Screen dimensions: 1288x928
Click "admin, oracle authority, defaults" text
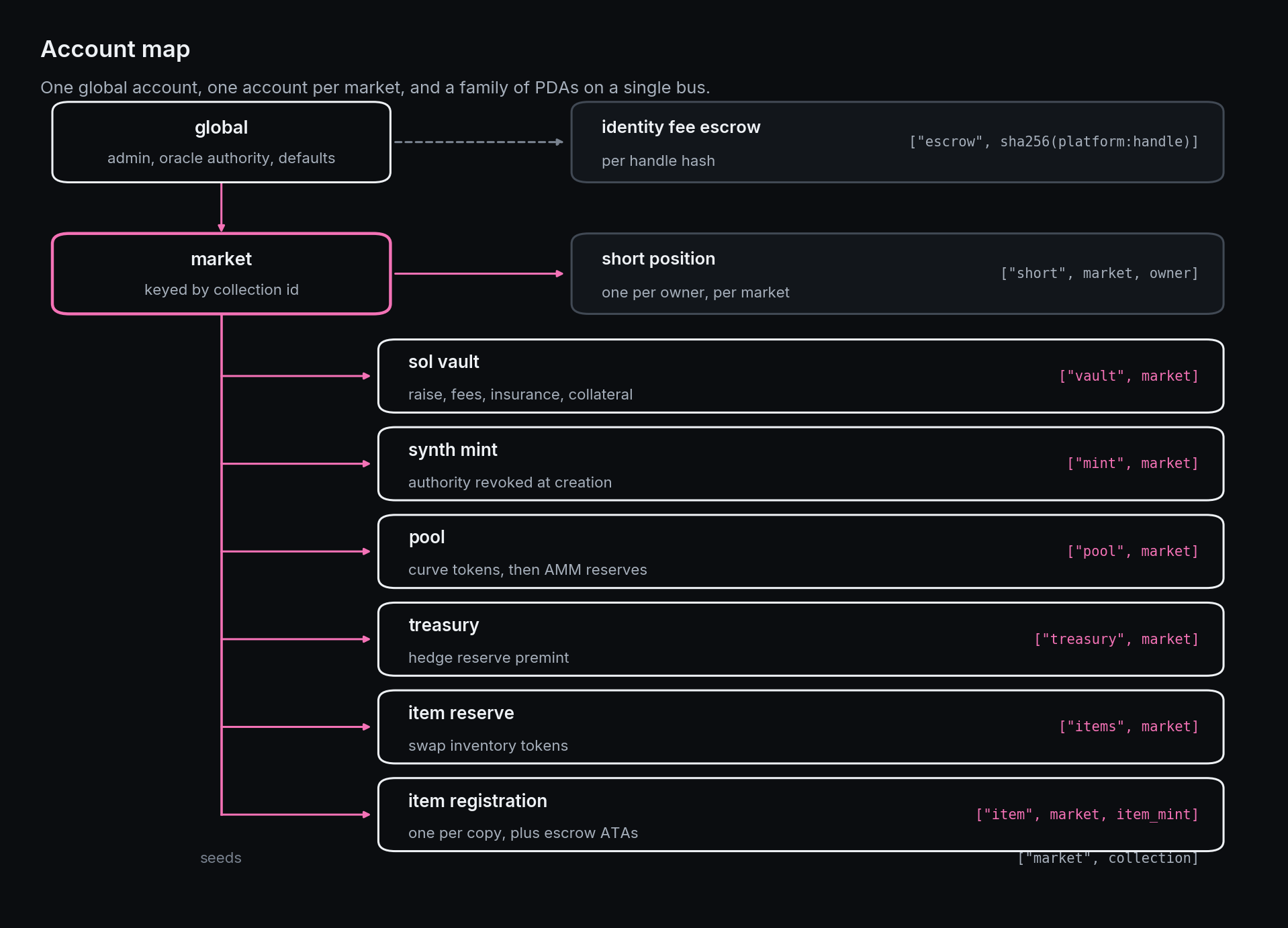pos(221,158)
